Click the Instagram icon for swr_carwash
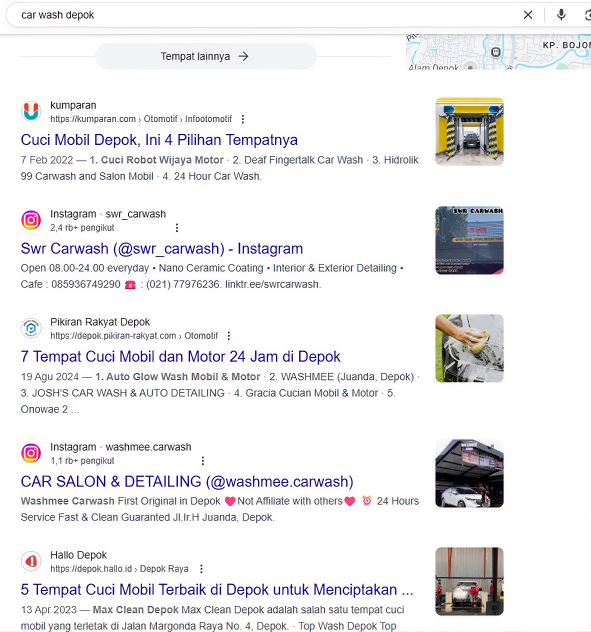The width and height of the screenshot is (591, 632). (x=31, y=220)
